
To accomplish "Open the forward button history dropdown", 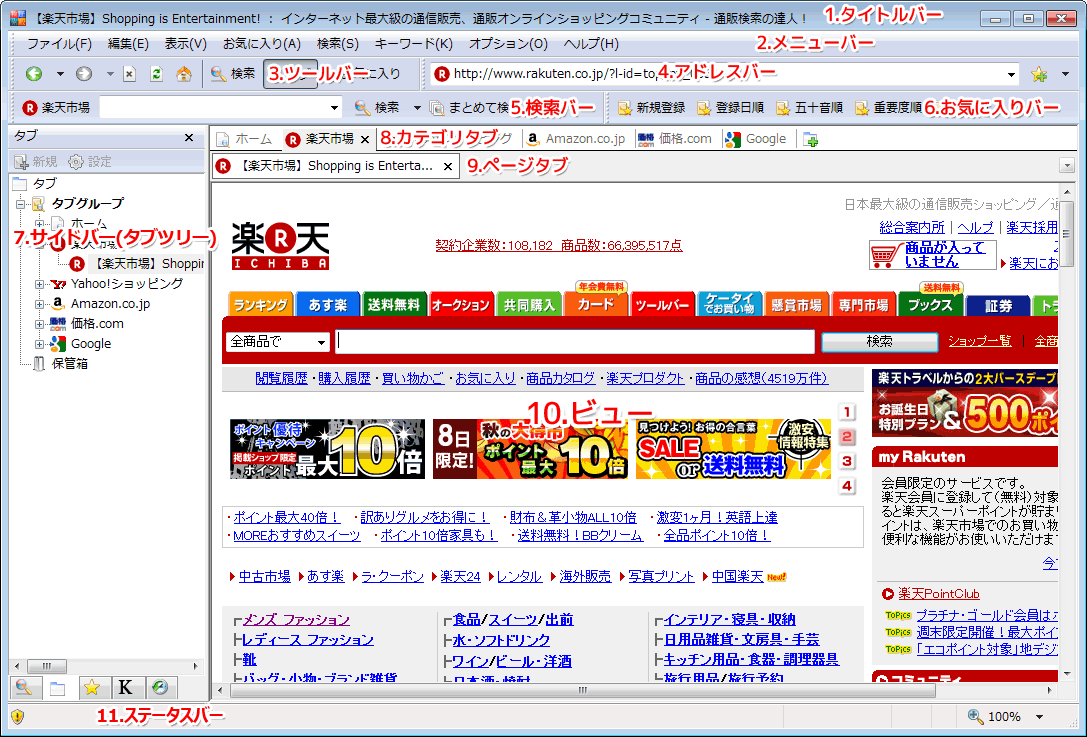I will pos(110,73).
